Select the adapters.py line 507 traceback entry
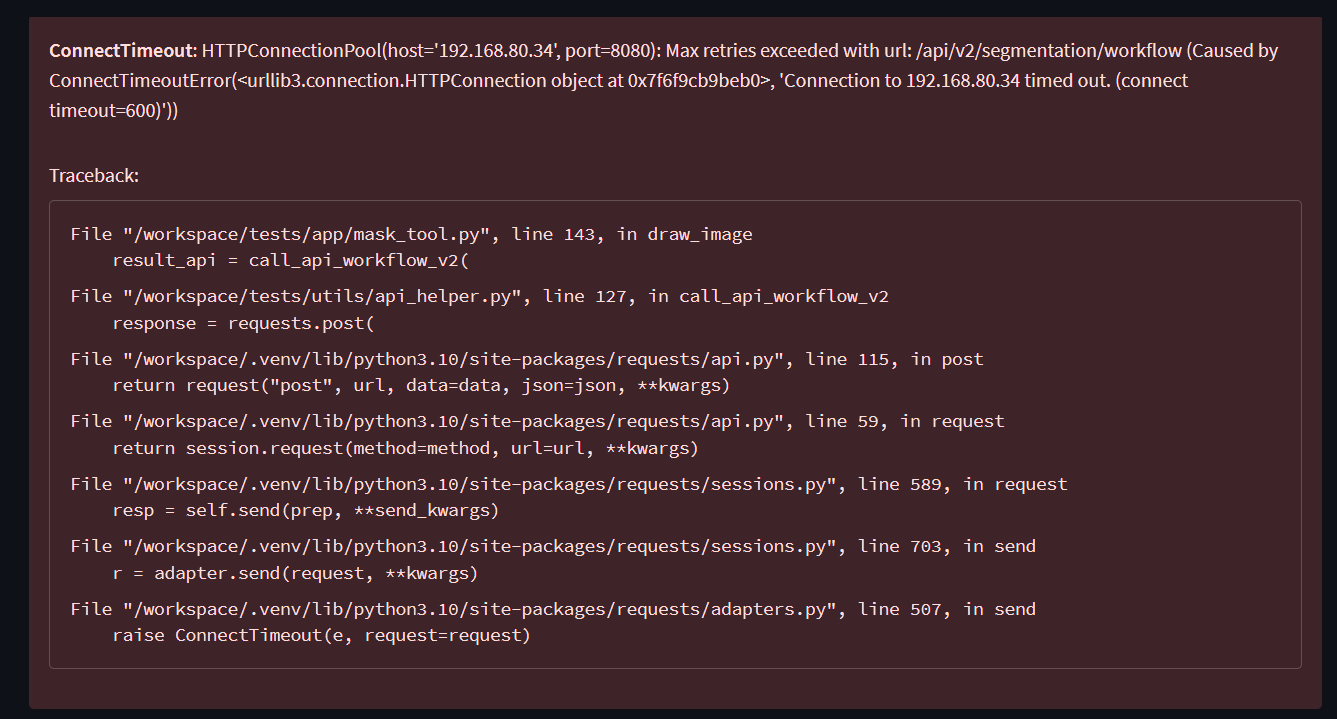This screenshot has height=719, width=1337. click(x=552, y=609)
